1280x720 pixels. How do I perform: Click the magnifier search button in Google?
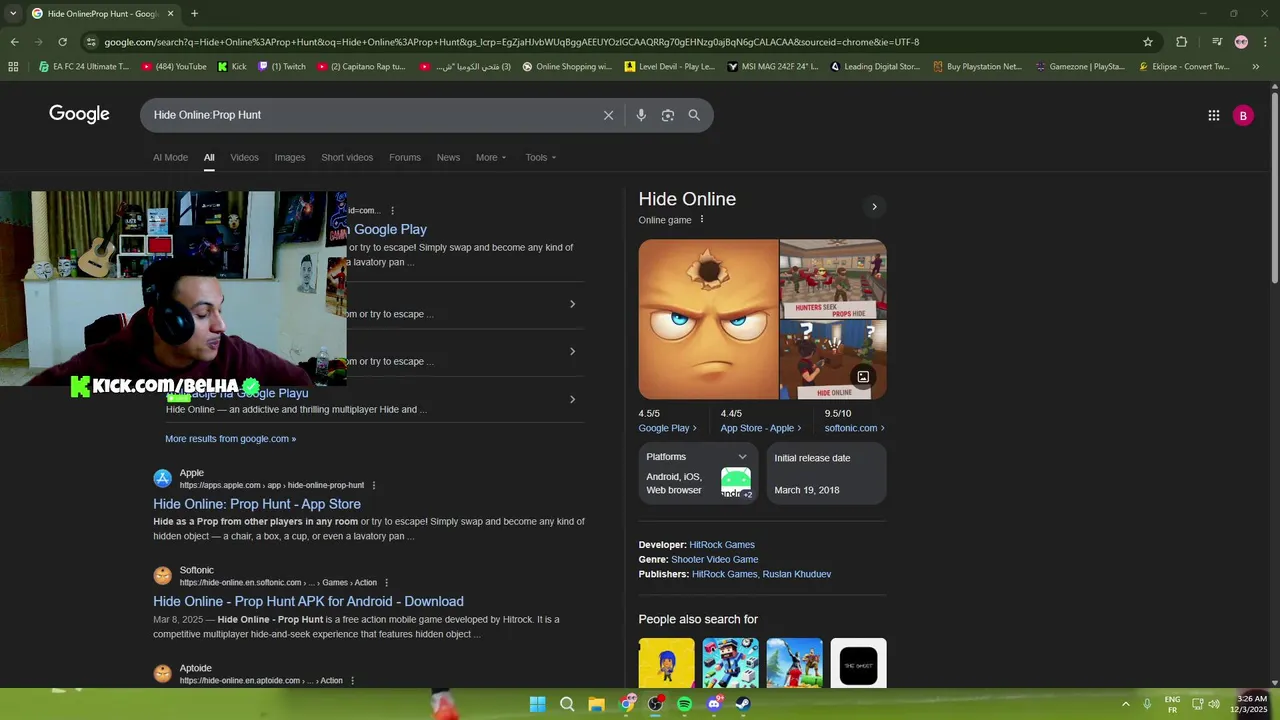694,115
